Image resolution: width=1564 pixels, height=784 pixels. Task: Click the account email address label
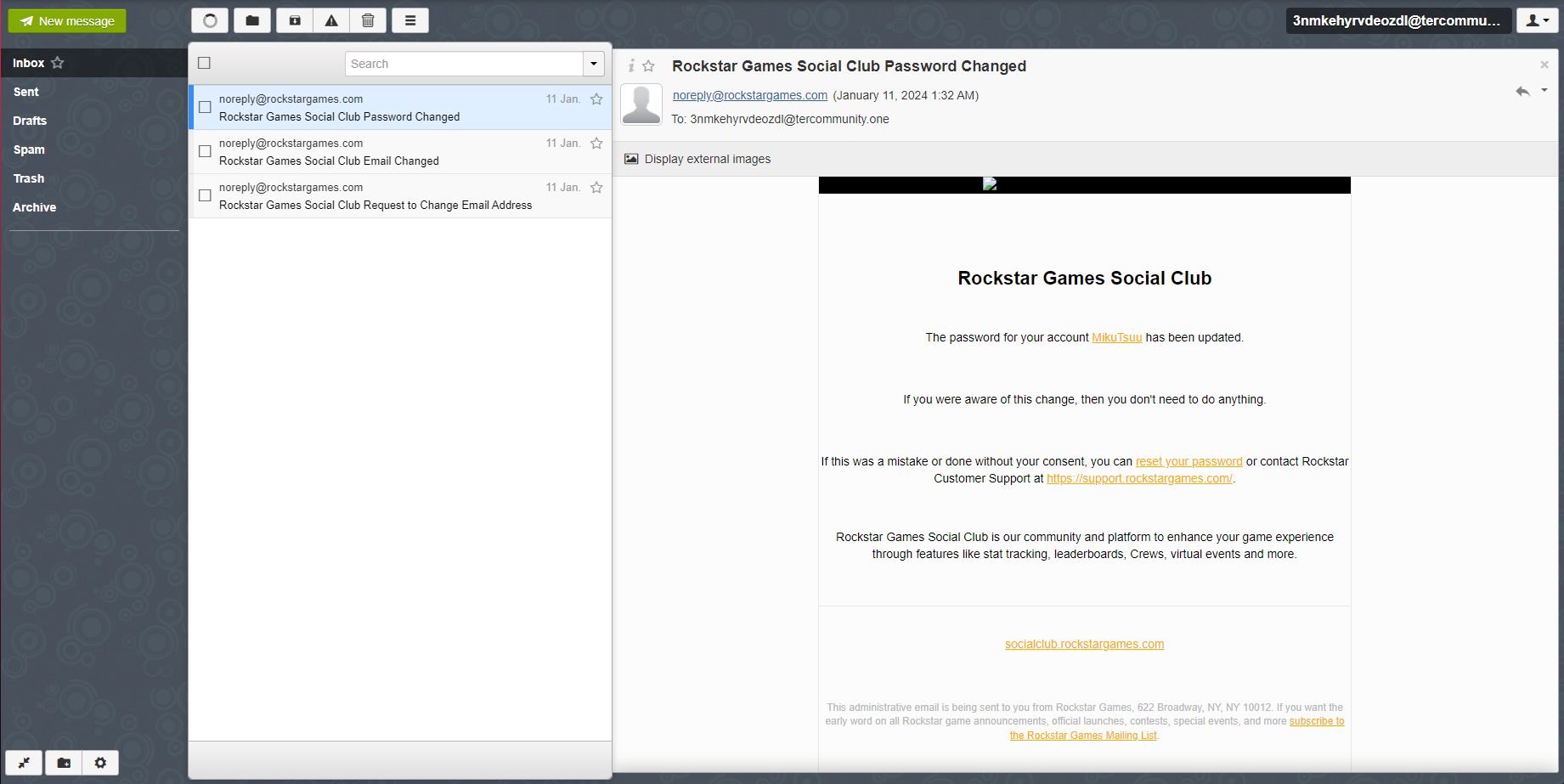point(1397,20)
